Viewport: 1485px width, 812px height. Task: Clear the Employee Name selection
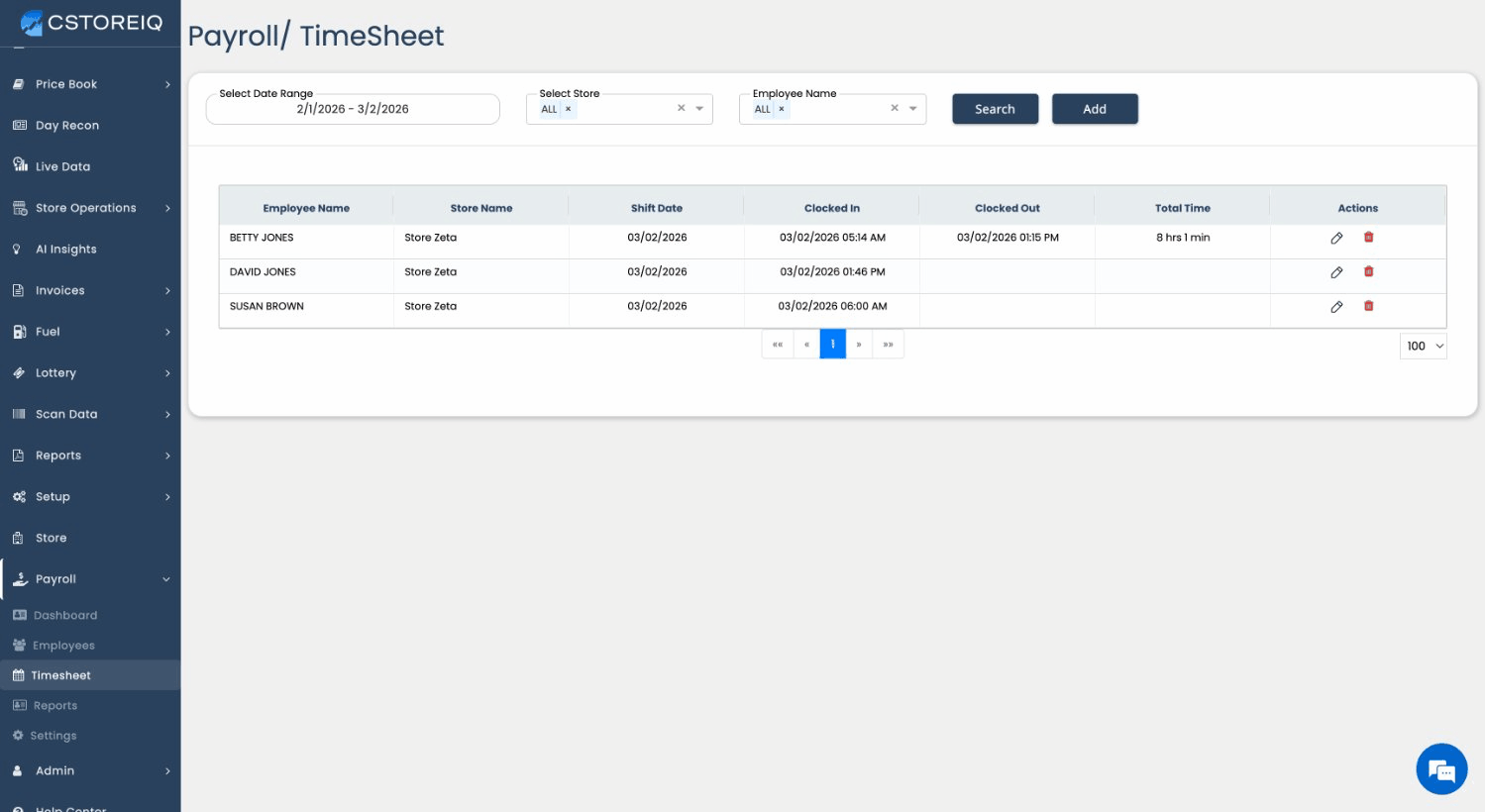pos(895,109)
